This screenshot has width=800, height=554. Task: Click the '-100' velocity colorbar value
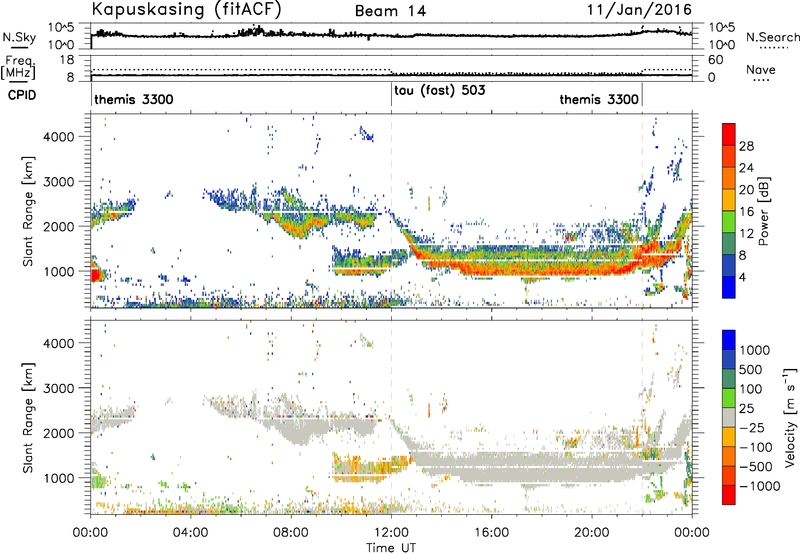pyautogui.click(x=756, y=447)
